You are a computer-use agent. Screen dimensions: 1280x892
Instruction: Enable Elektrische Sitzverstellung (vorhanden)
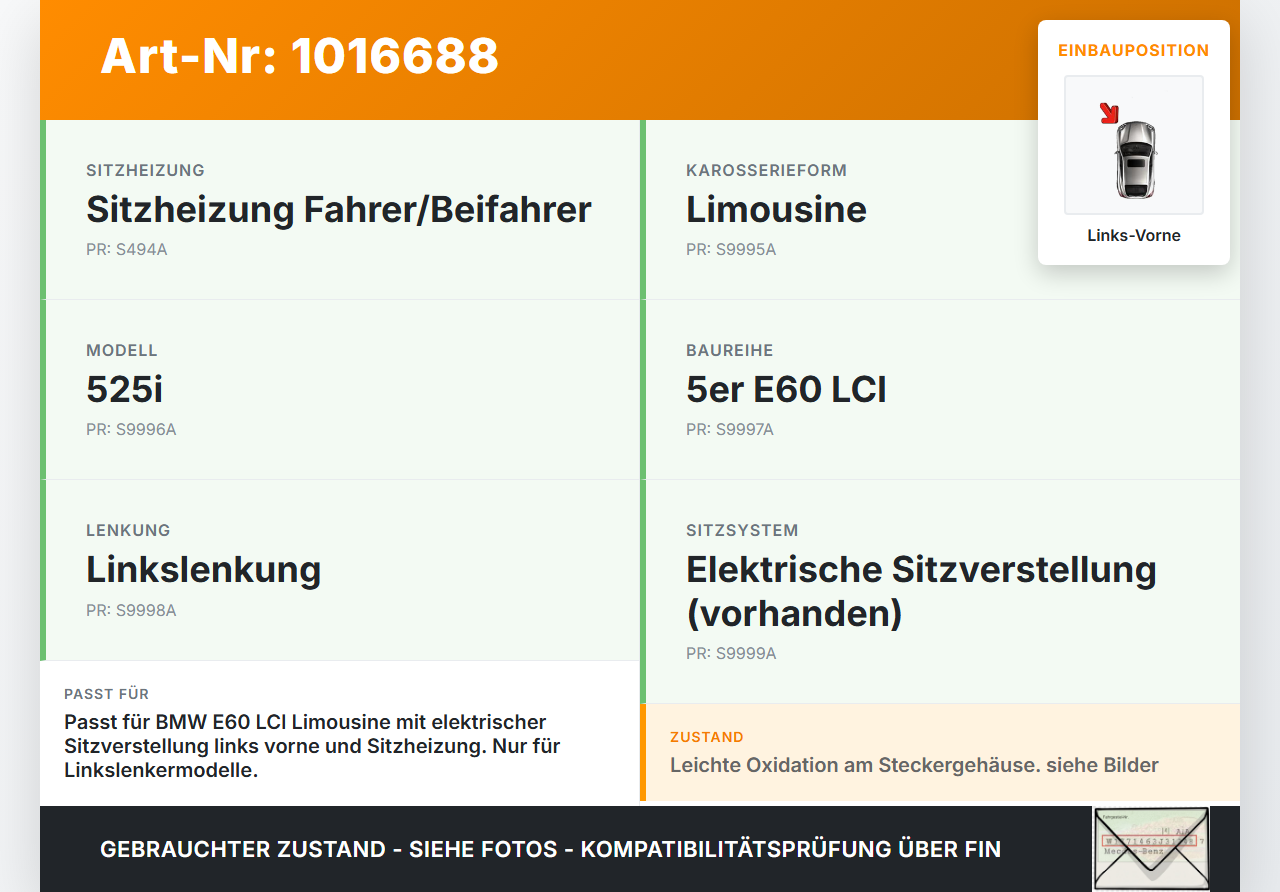[x=920, y=590]
